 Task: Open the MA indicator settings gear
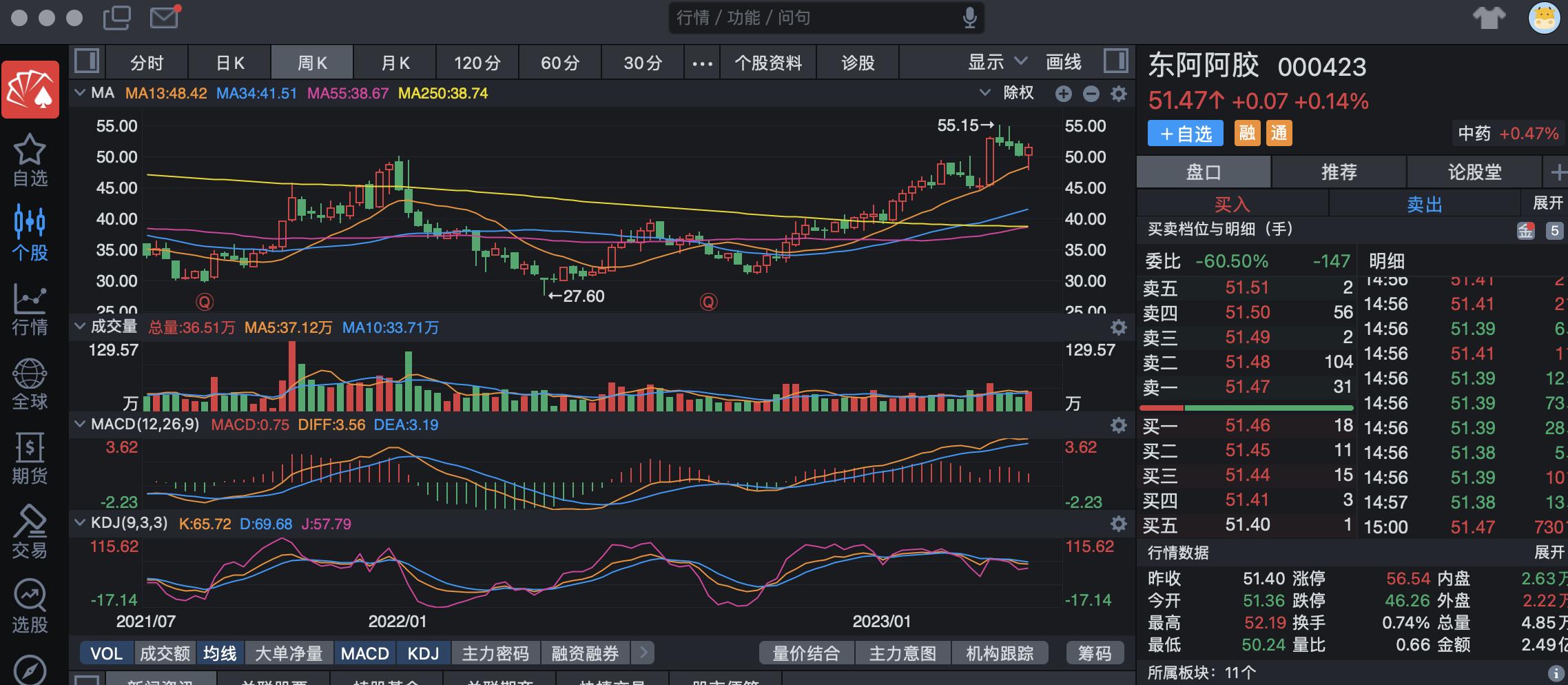coord(1119,93)
